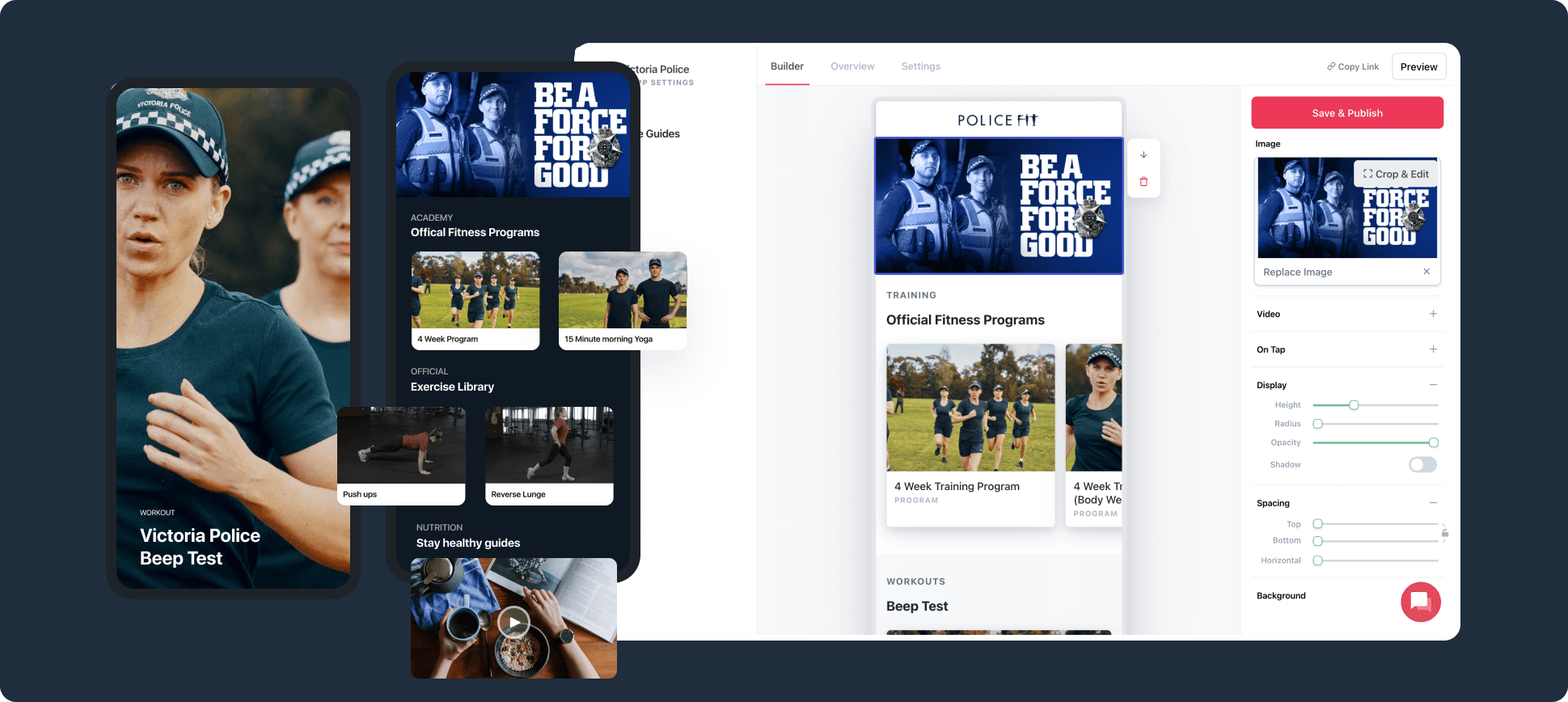Click the Save & Publish button
The height and width of the screenshot is (702, 1568).
(1346, 113)
